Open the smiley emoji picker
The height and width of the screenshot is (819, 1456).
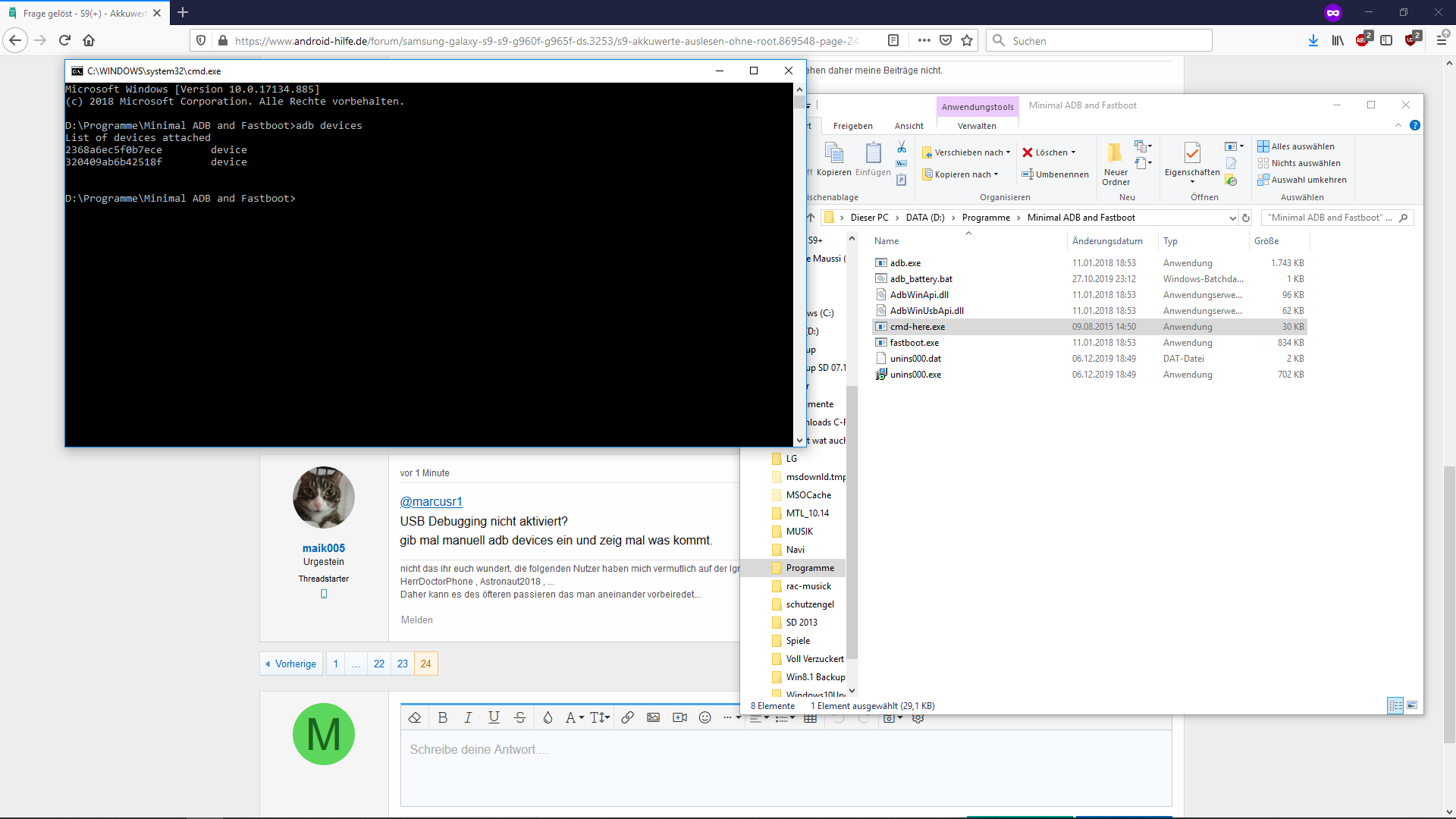tap(705, 717)
